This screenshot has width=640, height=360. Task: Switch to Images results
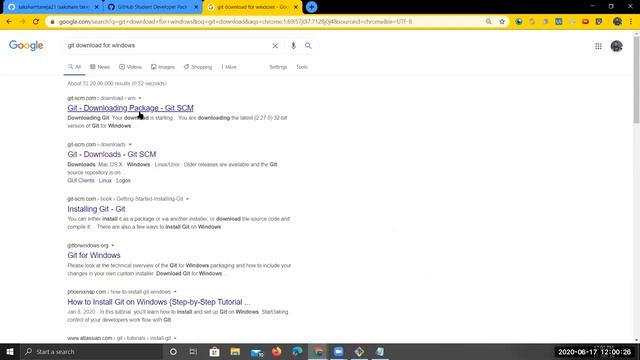[162, 67]
